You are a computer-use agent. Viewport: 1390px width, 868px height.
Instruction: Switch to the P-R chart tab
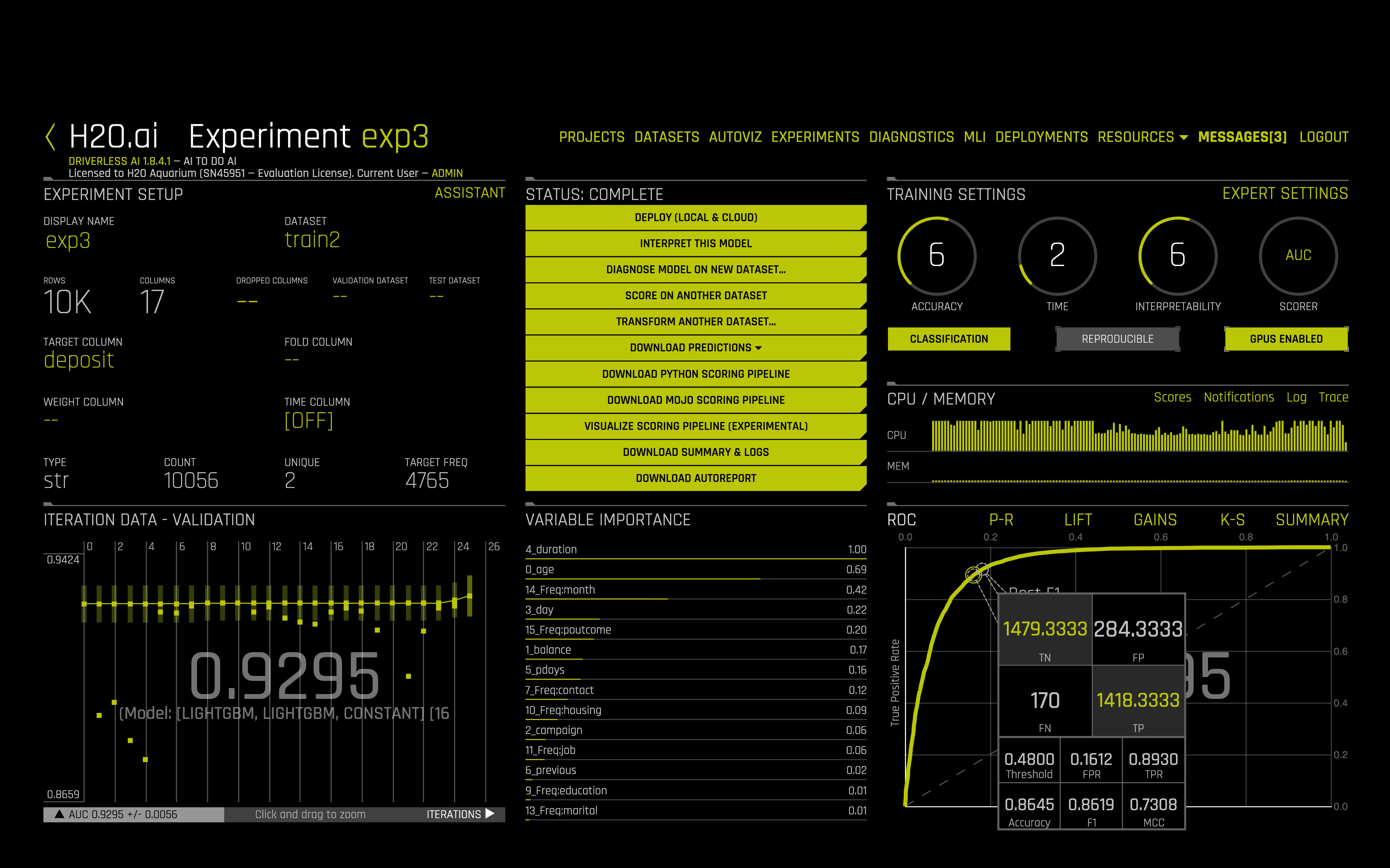1001,520
